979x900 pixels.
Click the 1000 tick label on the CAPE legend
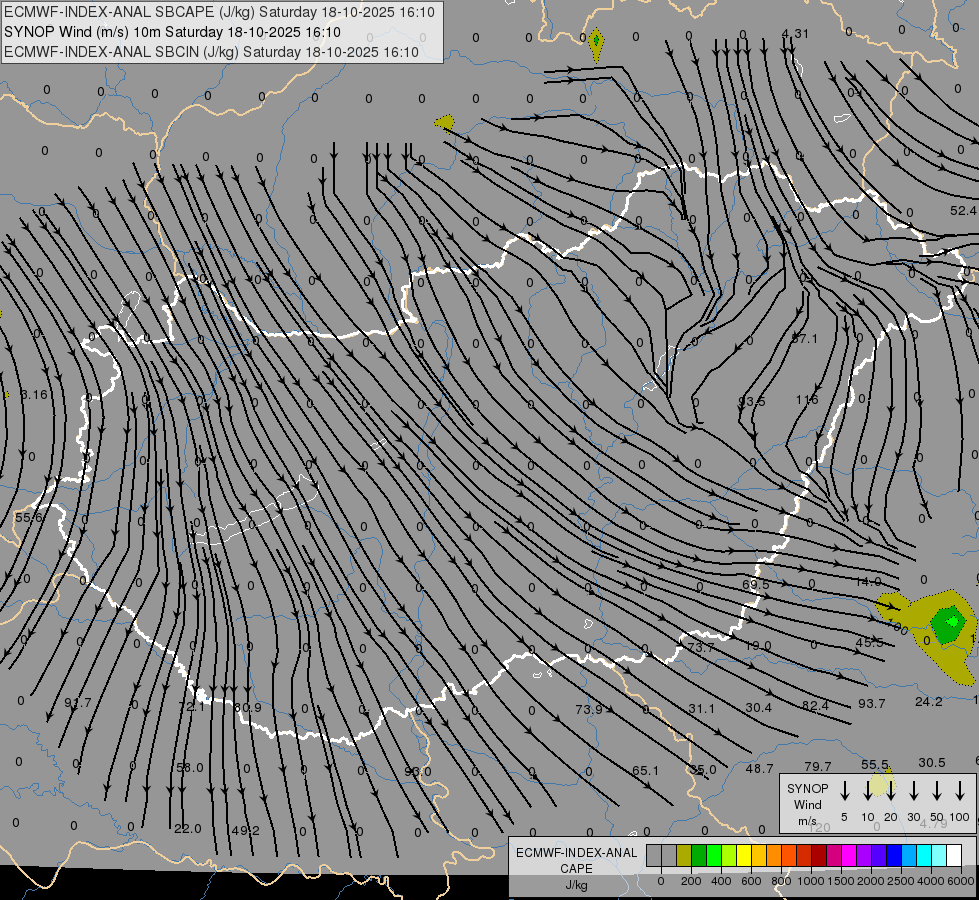[x=811, y=881]
